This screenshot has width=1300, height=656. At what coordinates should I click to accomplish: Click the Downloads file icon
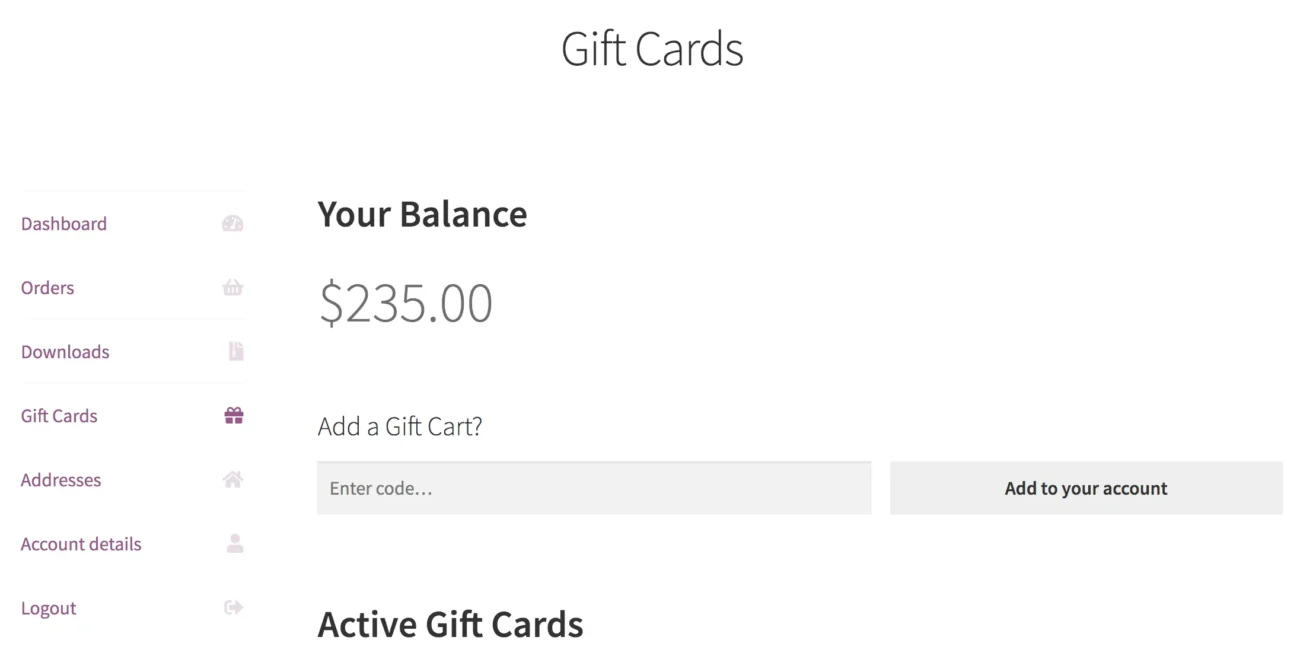pos(232,351)
